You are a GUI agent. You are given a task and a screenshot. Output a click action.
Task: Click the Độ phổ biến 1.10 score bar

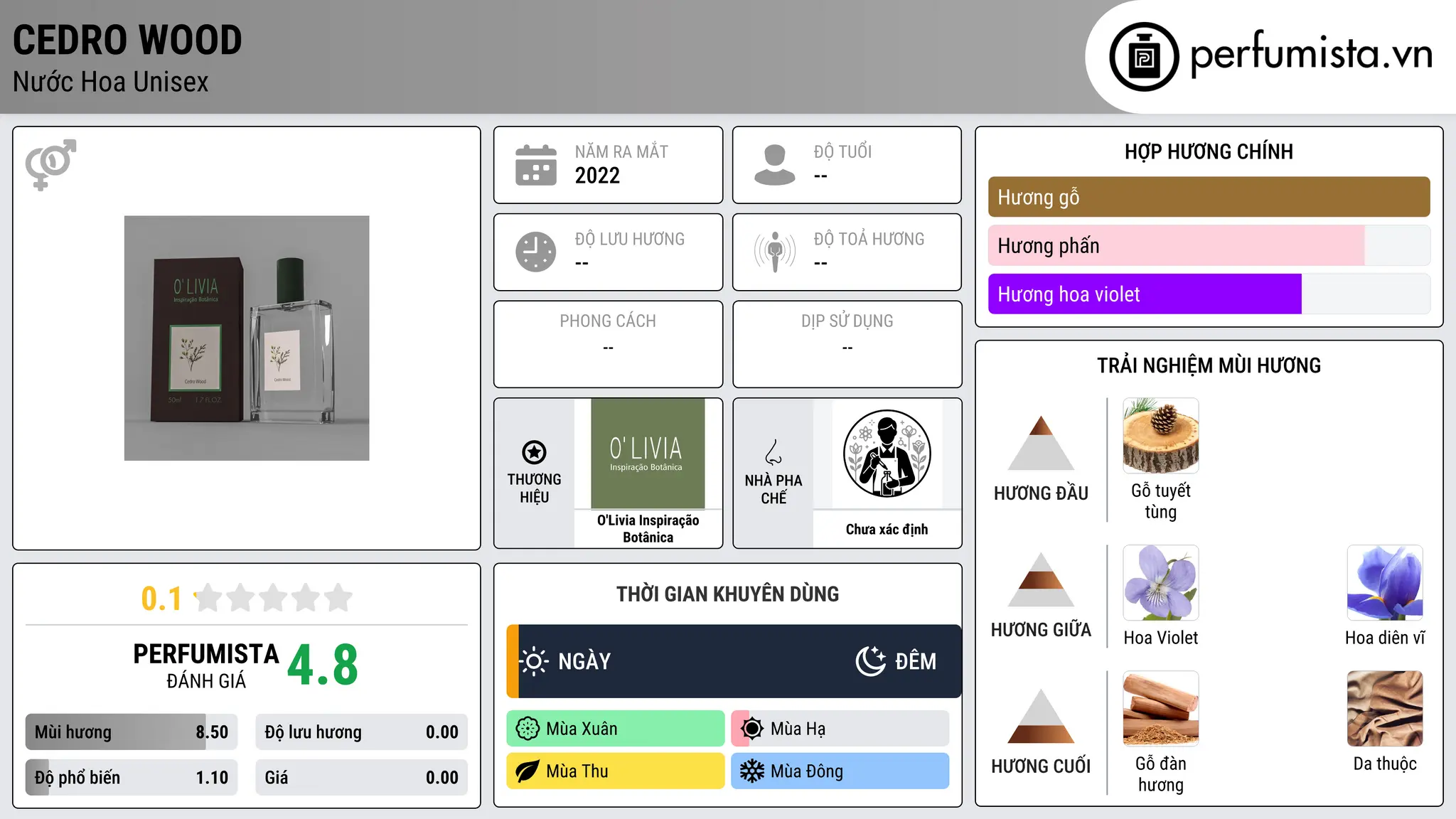[x=132, y=778]
